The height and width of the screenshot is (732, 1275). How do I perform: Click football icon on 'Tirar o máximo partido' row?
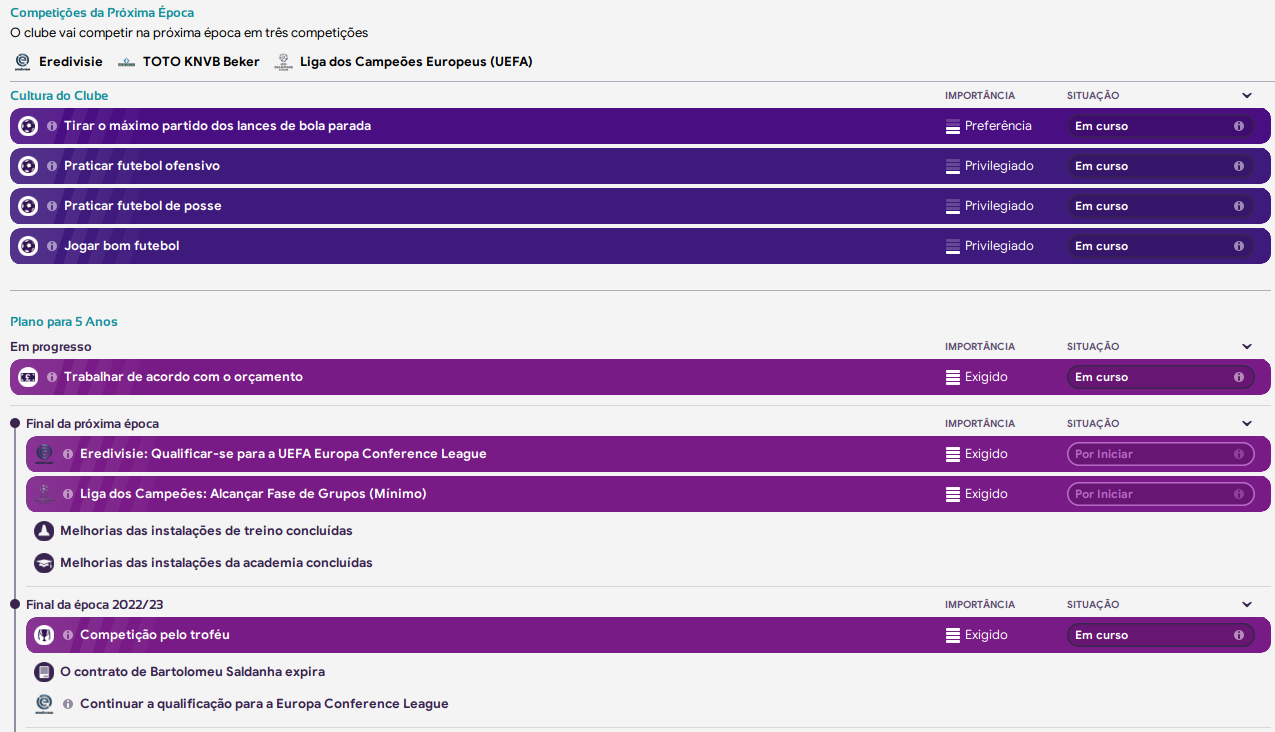tap(28, 126)
